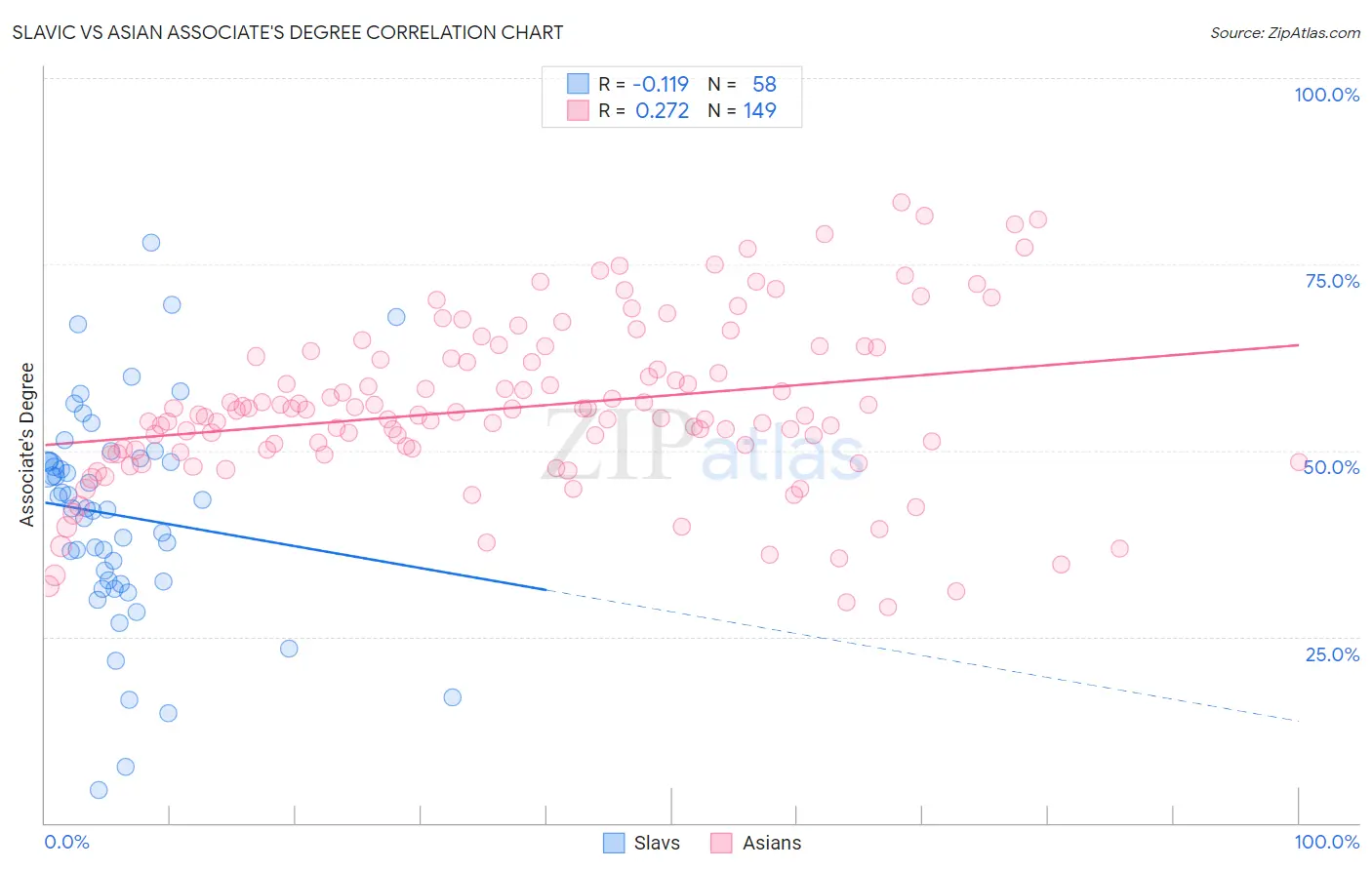Click the 0.0% x-axis tick label

[66, 842]
